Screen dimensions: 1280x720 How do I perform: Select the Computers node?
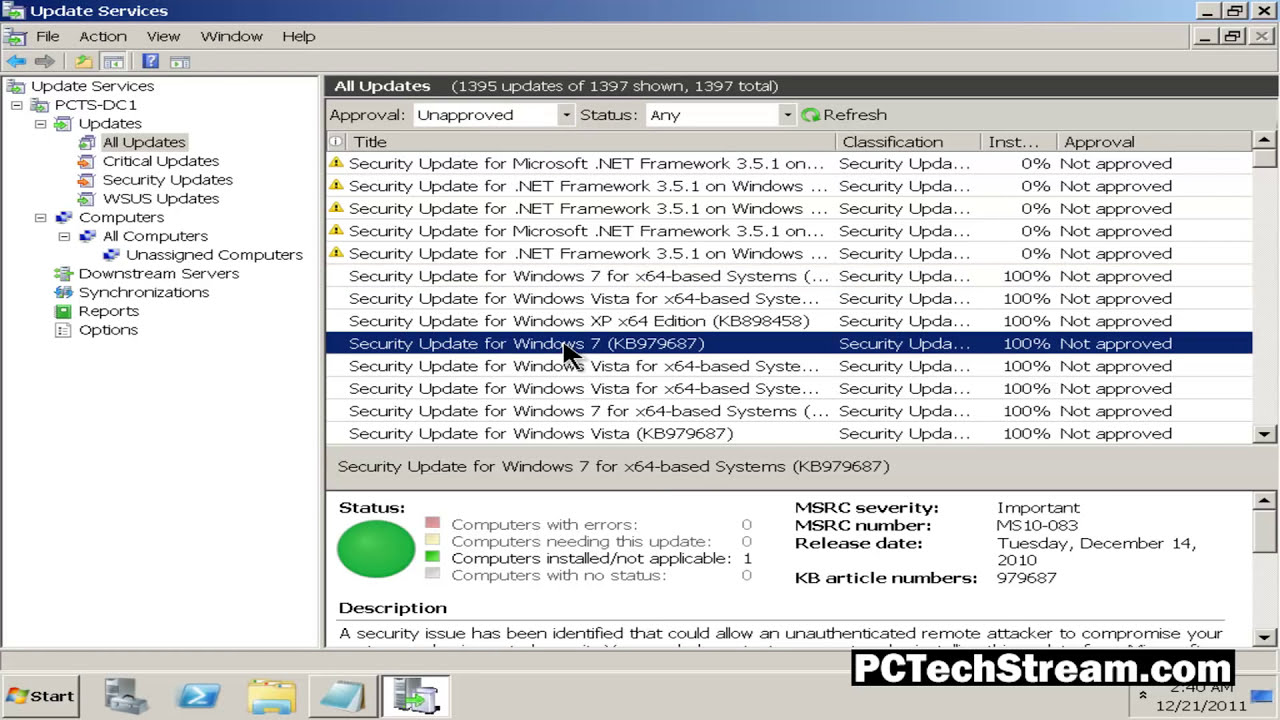tap(121, 217)
